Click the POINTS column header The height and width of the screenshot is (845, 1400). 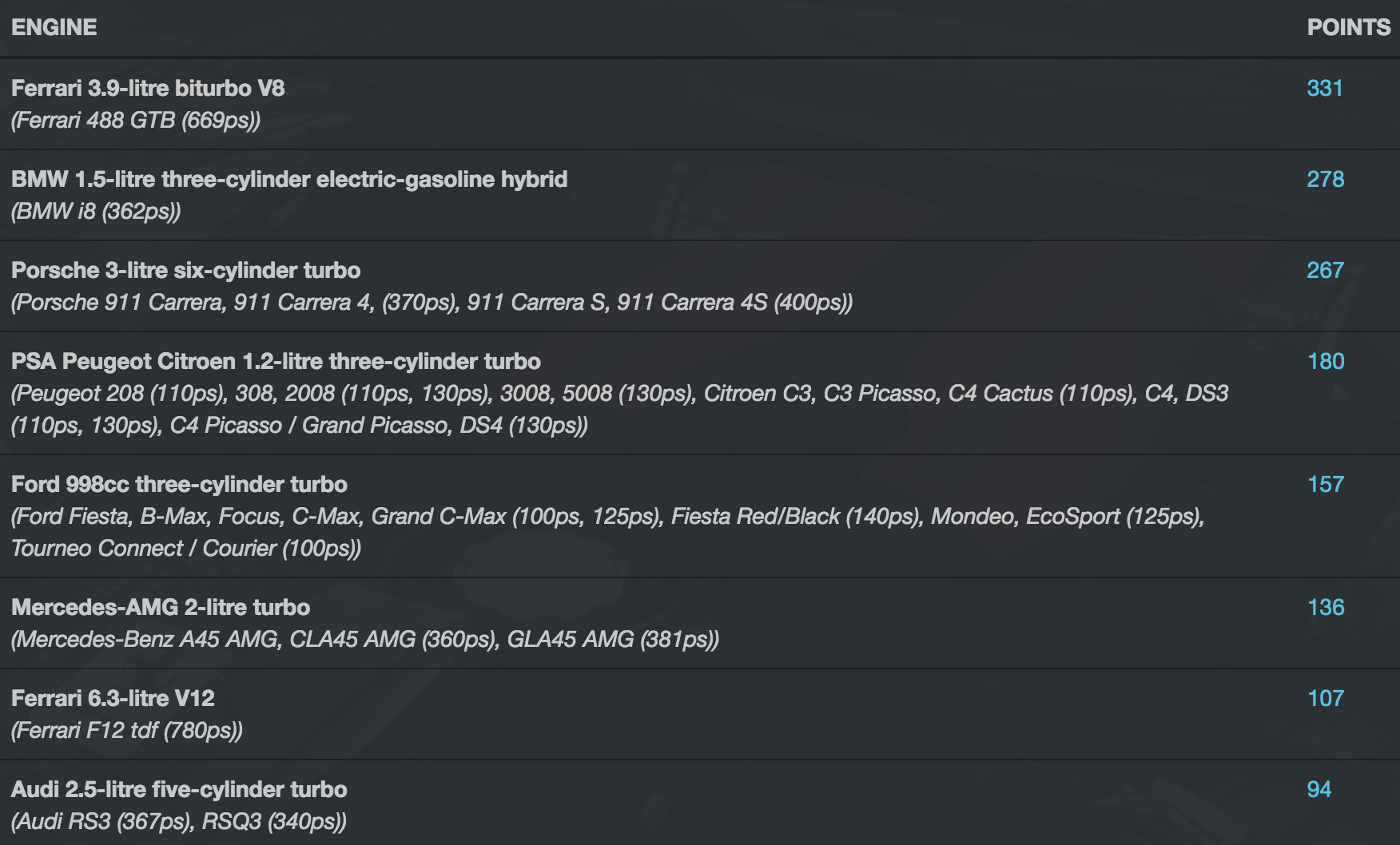[1348, 27]
